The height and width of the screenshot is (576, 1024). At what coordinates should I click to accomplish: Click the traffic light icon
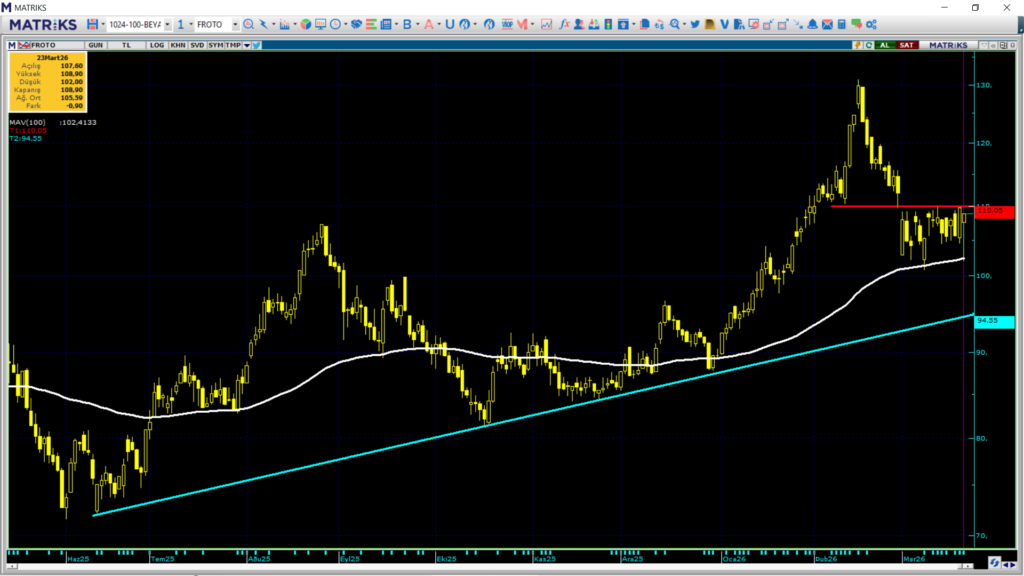click(x=608, y=24)
